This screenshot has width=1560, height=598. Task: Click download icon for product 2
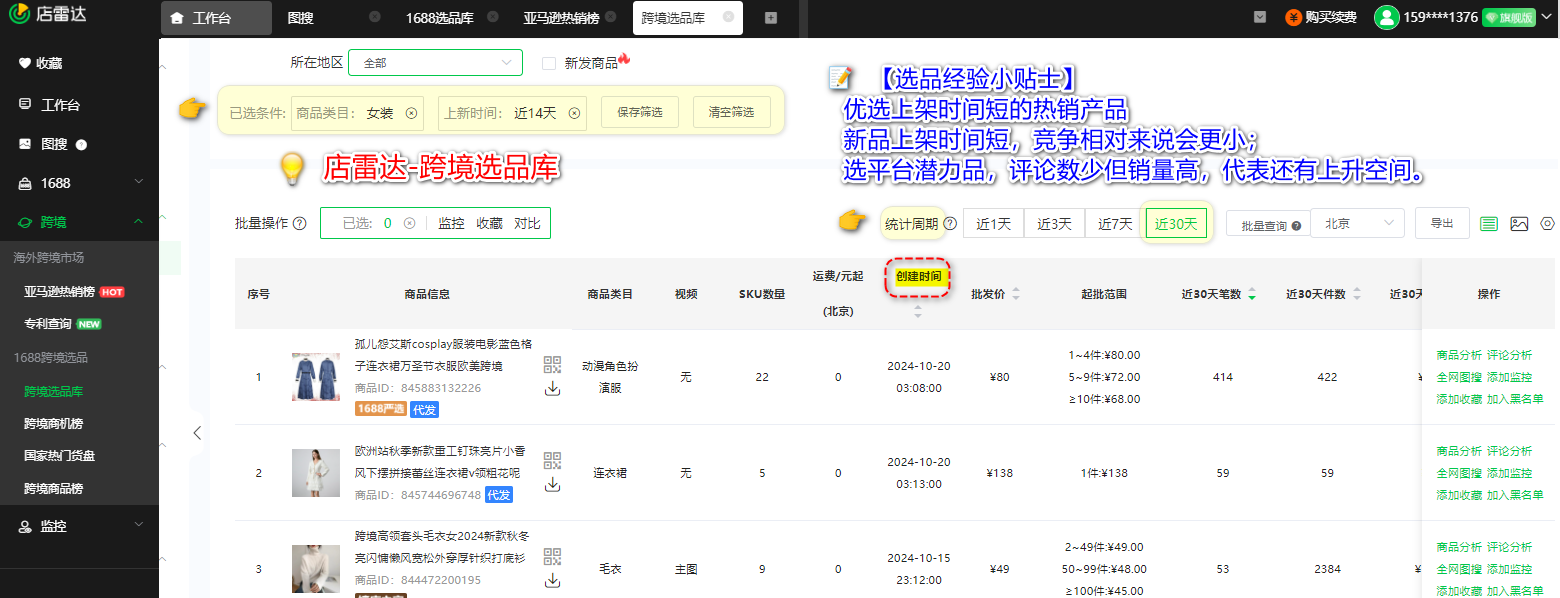552,484
